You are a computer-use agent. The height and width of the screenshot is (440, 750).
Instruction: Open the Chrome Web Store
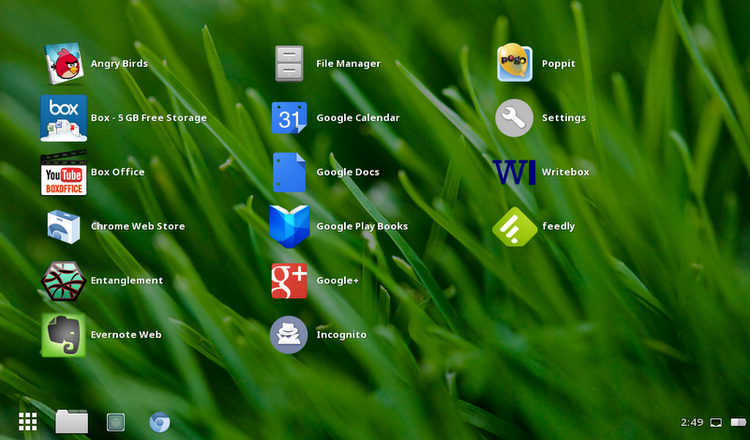coord(64,227)
